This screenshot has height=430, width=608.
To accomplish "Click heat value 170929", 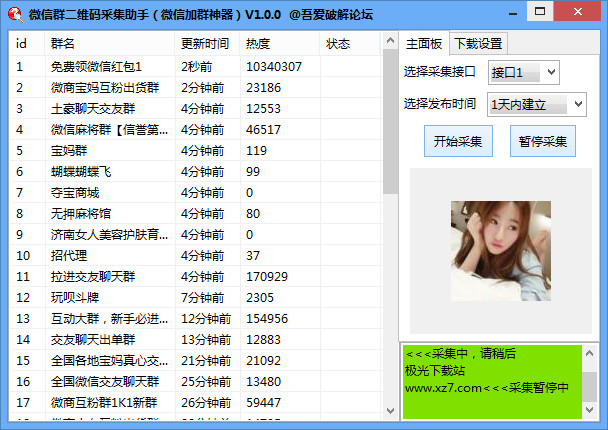I will (x=267, y=276).
